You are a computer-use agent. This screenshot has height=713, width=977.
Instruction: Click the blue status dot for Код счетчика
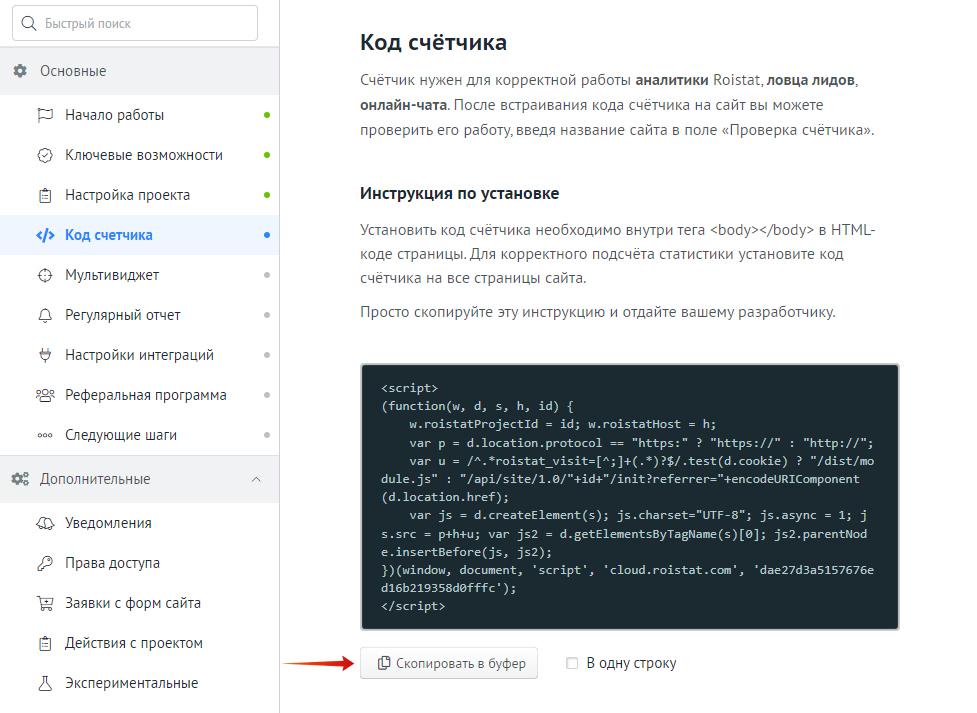click(x=267, y=235)
